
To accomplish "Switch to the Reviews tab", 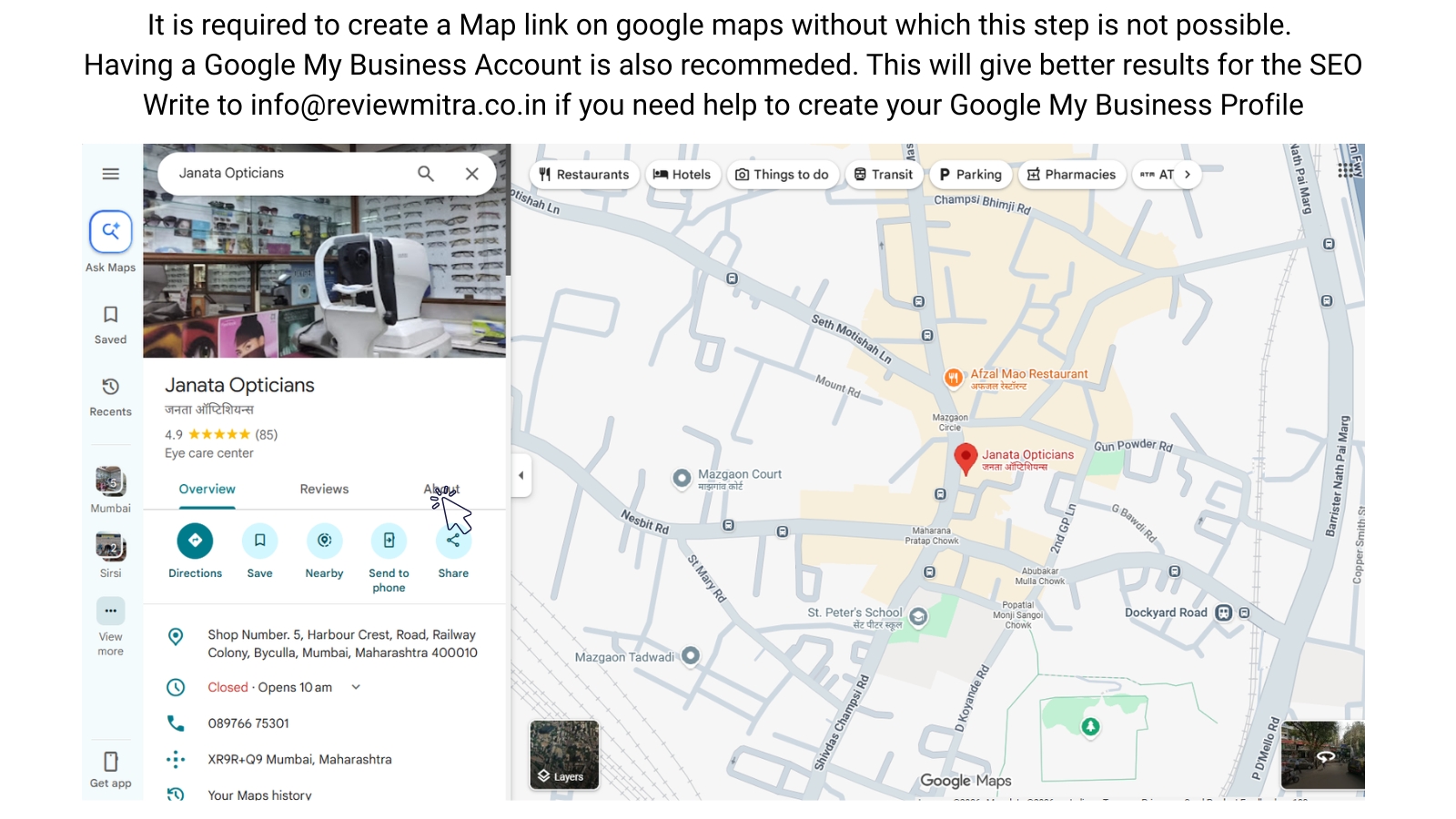I will pyautogui.click(x=324, y=490).
